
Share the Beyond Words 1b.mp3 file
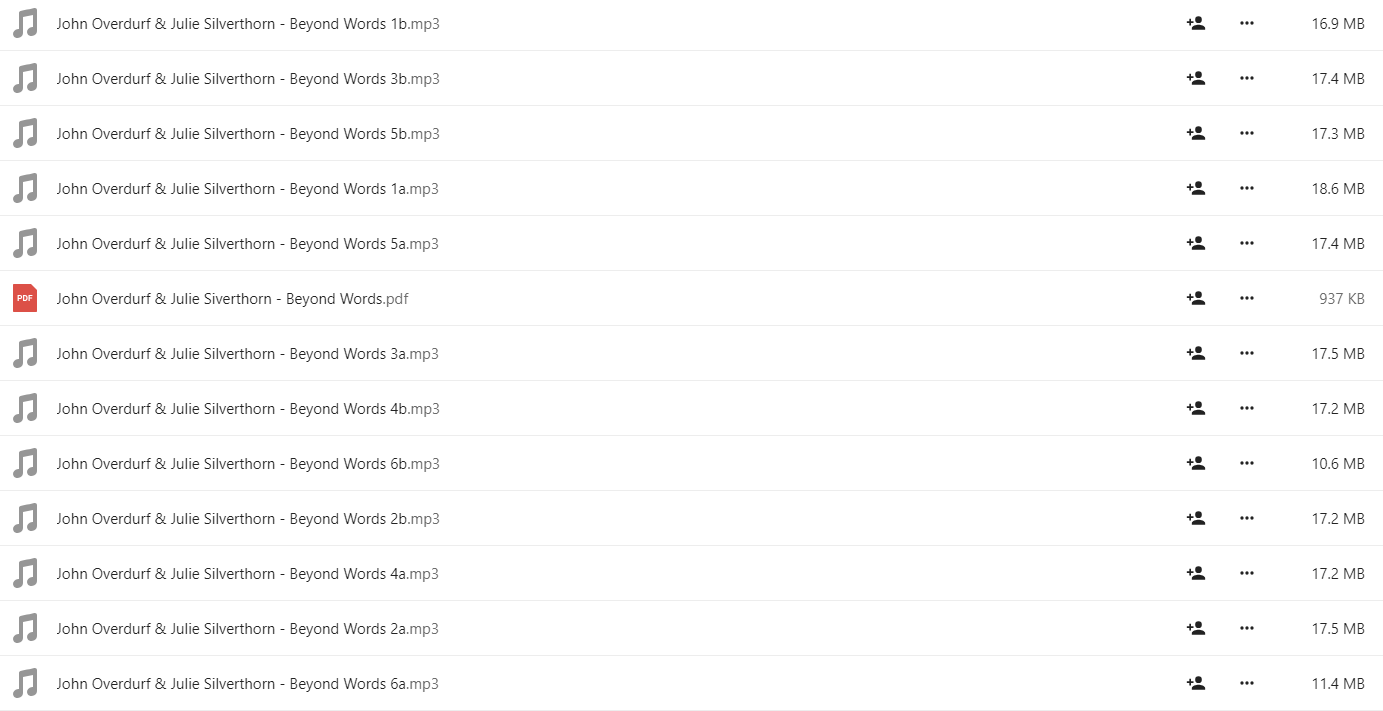click(1195, 23)
